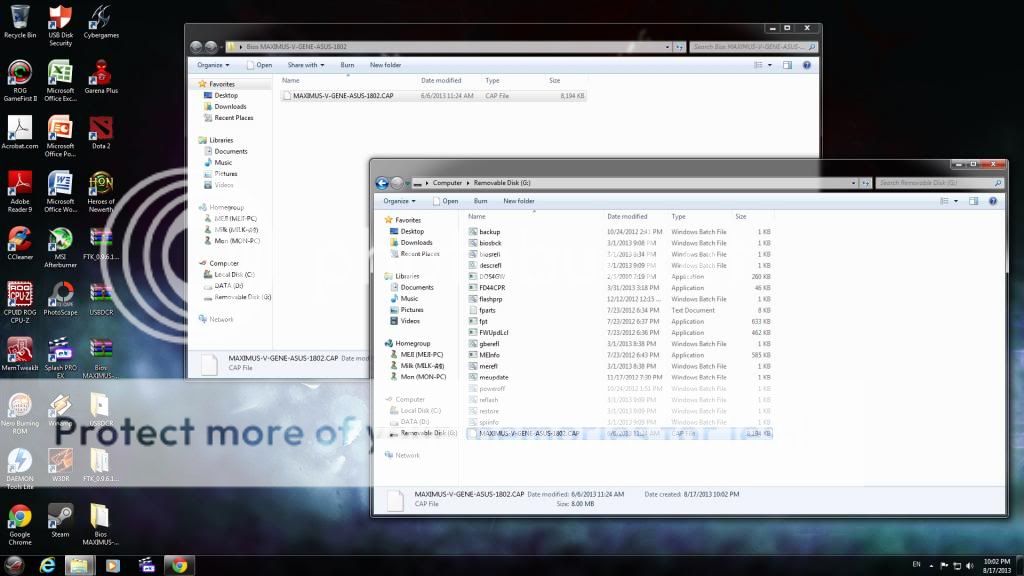The image size is (1024, 576).
Task: Click Internet Explorer in the taskbar
Action: pyautogui.click(x=46, y=565)
